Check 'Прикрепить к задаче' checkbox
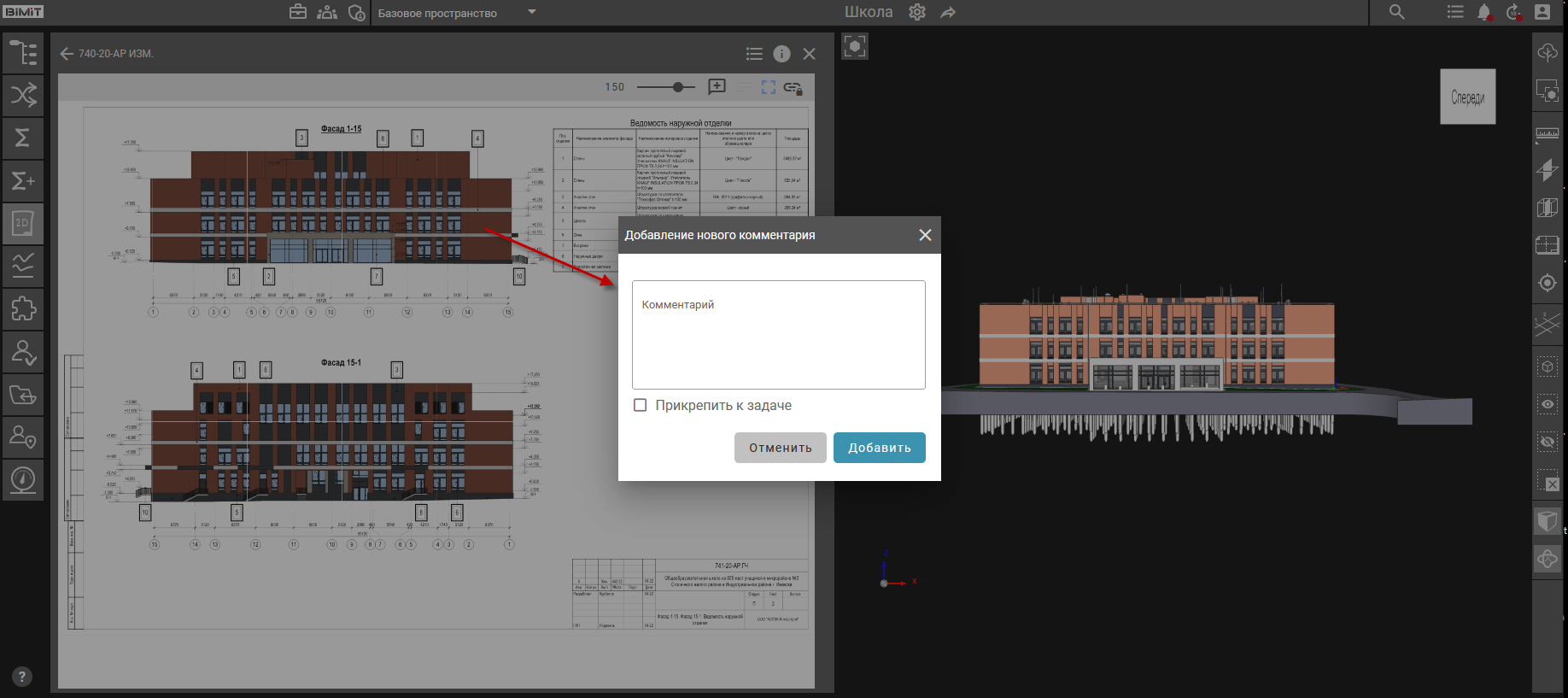The height and width of the screenshot is (698, 1568). [640, 405]
